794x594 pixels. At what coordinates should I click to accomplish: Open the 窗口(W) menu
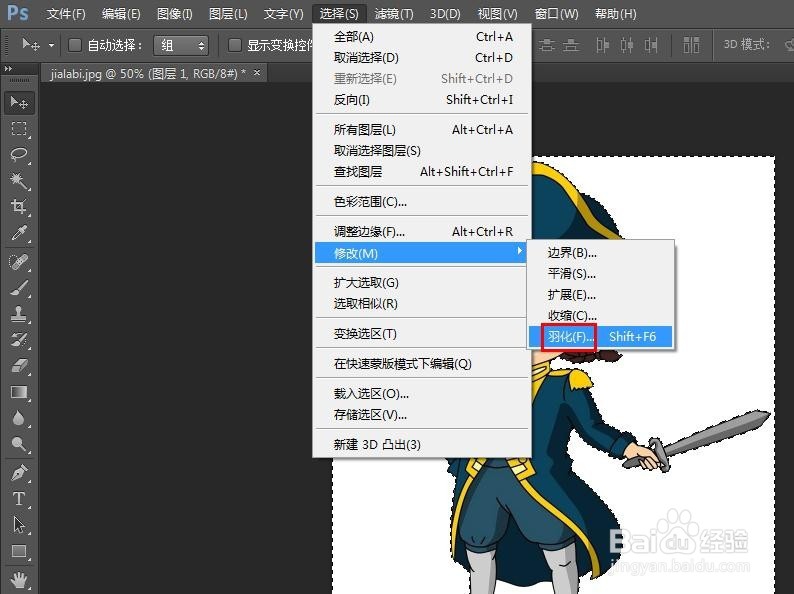[557, 14]
